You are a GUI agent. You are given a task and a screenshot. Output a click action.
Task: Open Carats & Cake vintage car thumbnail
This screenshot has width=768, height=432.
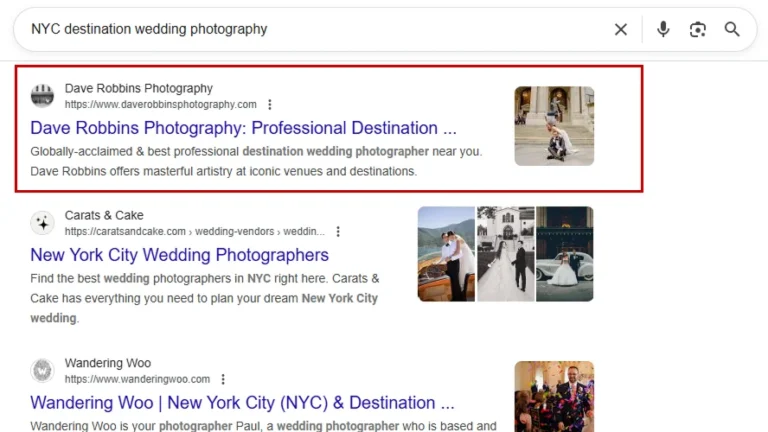565,254
